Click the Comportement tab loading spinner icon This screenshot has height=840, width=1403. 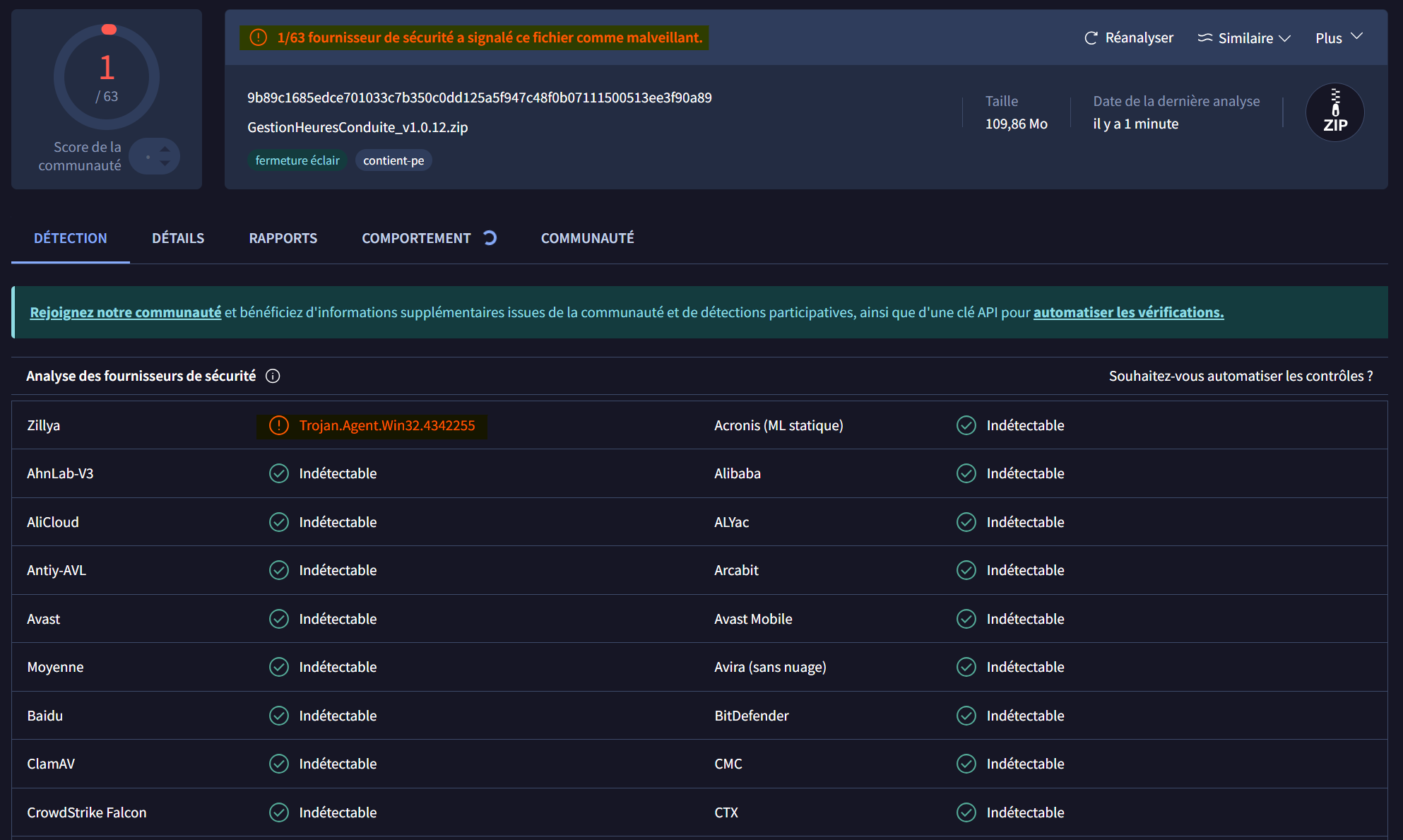[x=490, y=238]
